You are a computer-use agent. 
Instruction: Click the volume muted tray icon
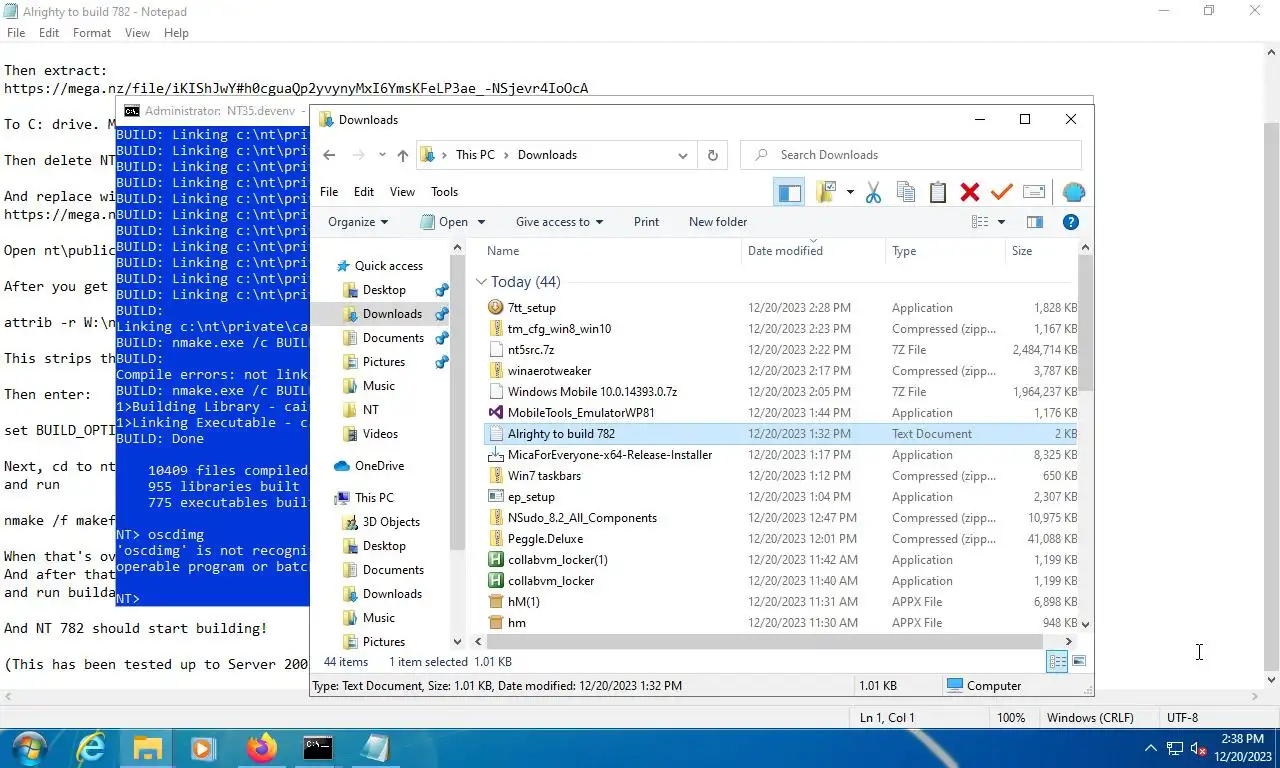tap(1198, 748)
